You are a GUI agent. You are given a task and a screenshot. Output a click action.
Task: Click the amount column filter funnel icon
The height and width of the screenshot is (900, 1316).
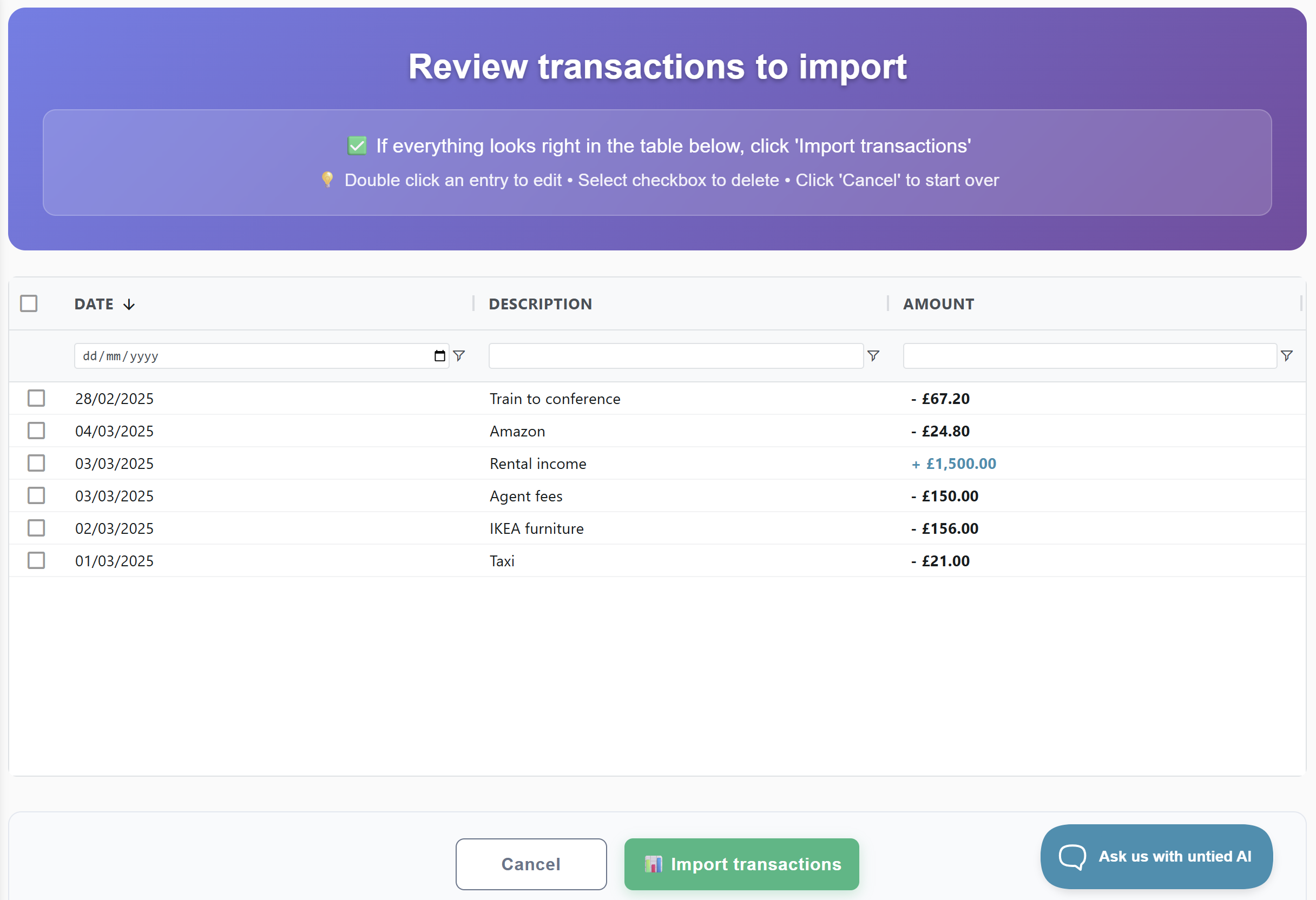(x=1287, y=355)
